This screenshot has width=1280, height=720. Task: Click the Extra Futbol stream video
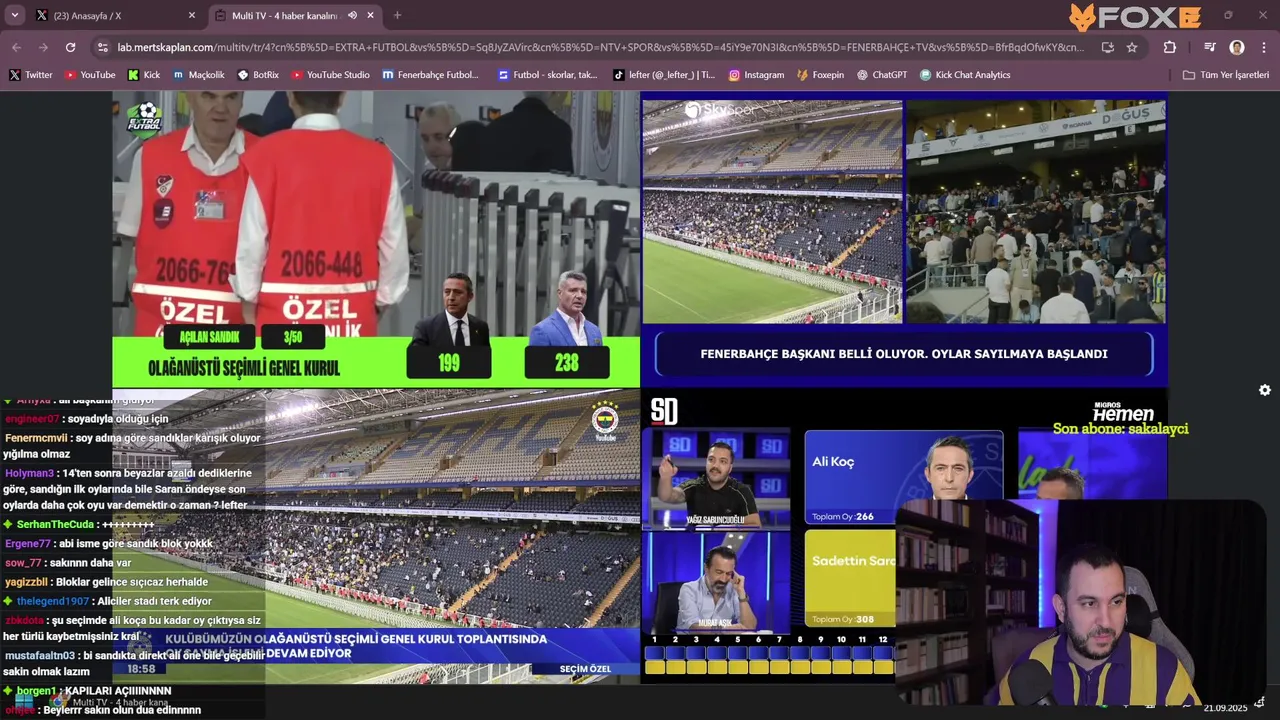[376, 240]
